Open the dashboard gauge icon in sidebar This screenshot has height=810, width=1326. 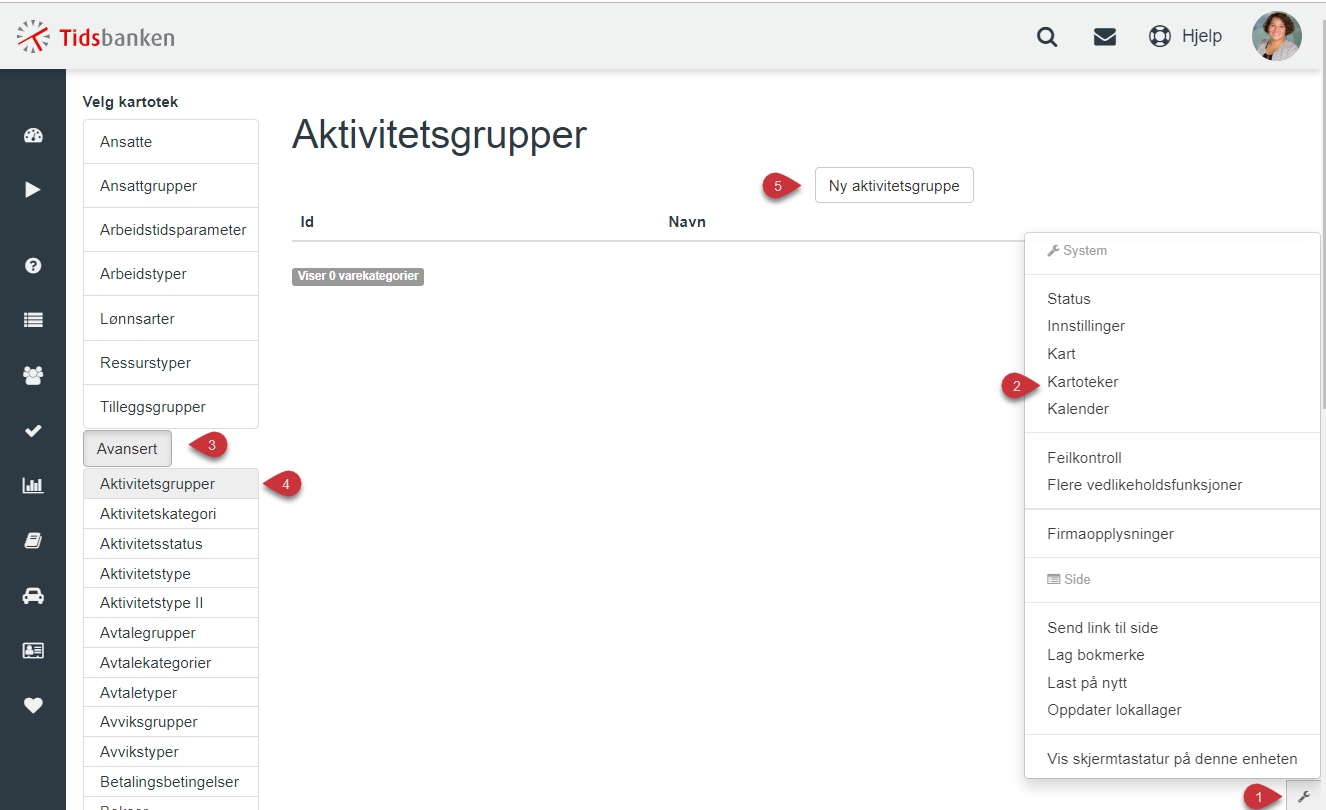coord(33,136)
